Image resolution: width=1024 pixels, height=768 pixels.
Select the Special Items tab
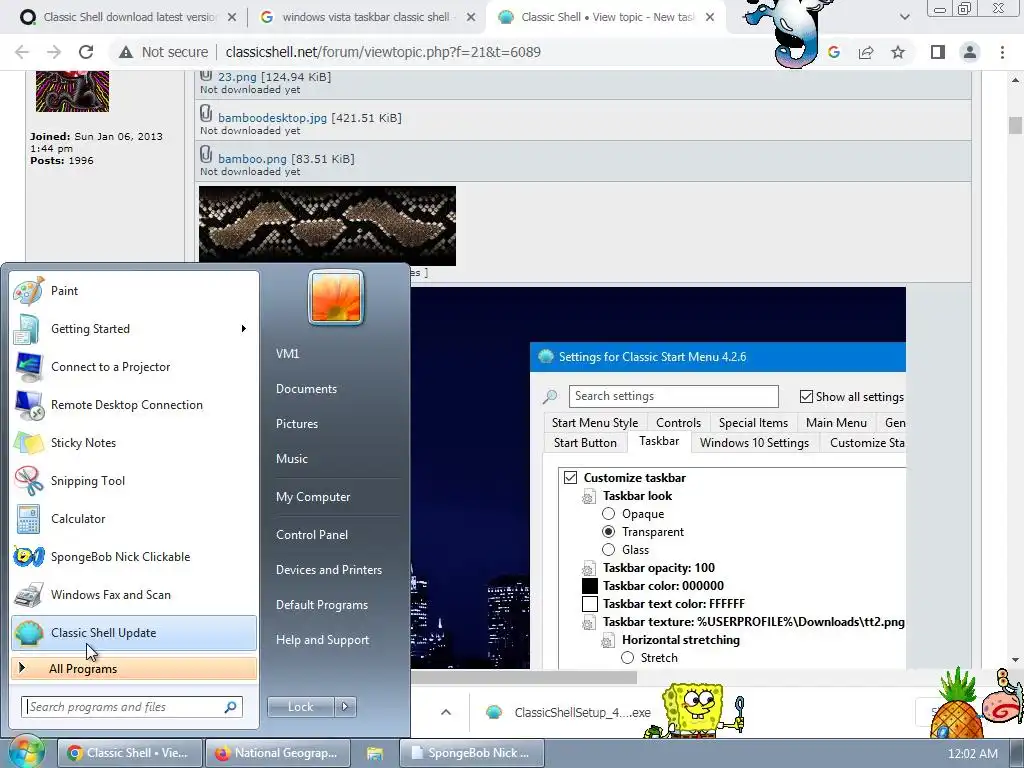[x=753, y=423]
